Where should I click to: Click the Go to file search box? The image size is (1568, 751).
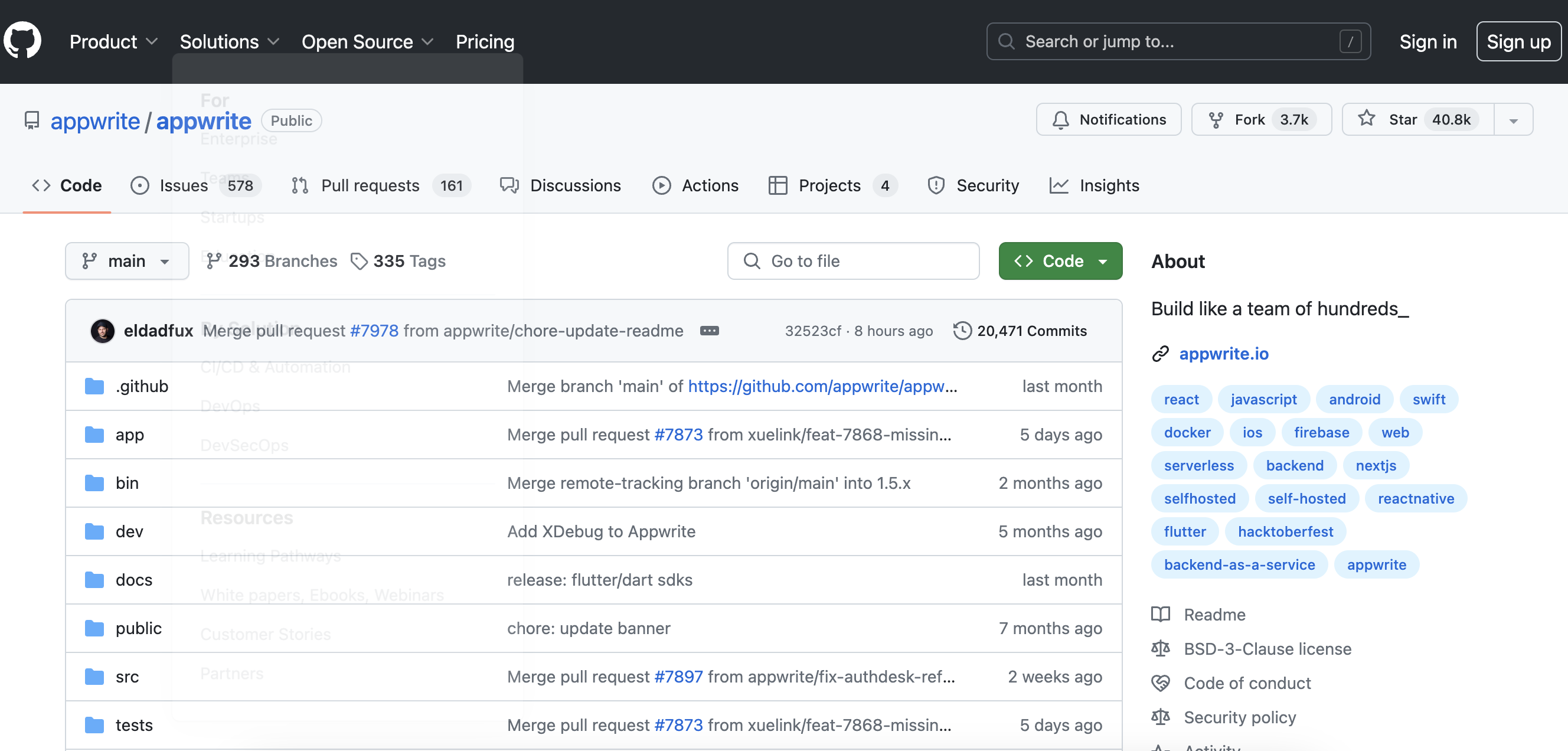(x=853, y=260)
